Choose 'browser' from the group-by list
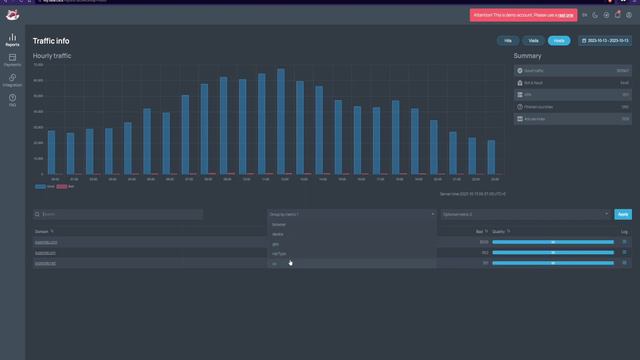This screenshot has height=360, width=640. (351, 224)
